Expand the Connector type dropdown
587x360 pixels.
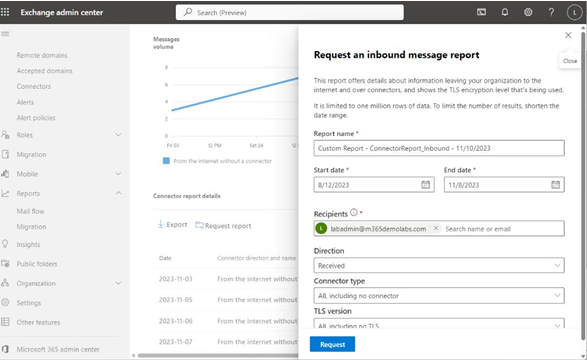(439, 295)
